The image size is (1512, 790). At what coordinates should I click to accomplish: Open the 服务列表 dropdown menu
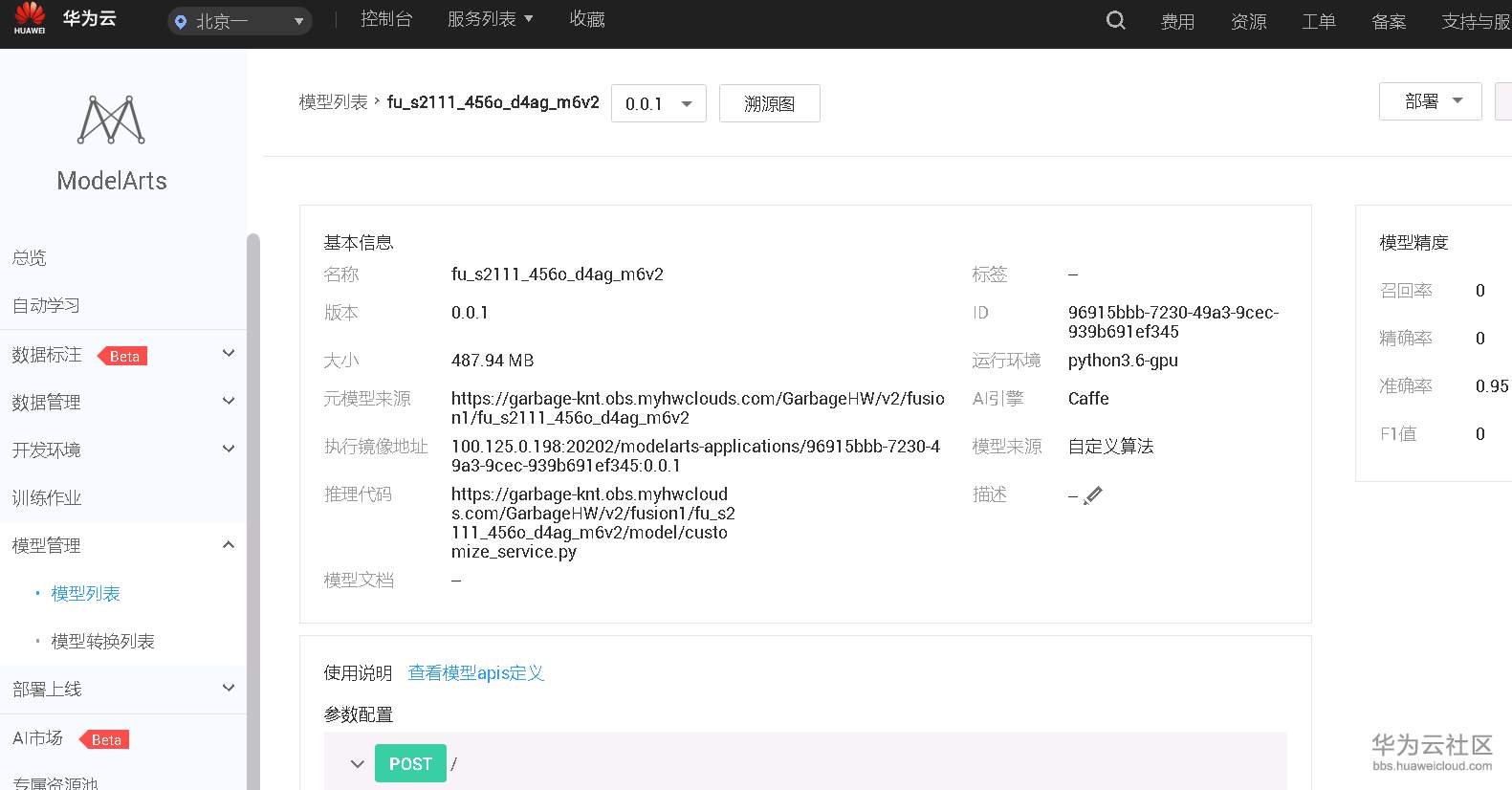point(491,19)
